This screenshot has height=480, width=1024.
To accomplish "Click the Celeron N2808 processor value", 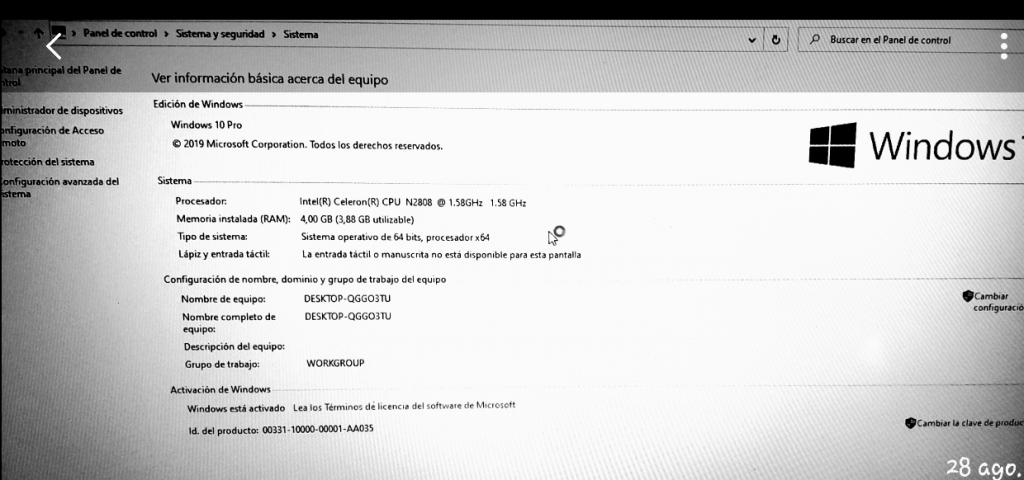I will (413, 202).
